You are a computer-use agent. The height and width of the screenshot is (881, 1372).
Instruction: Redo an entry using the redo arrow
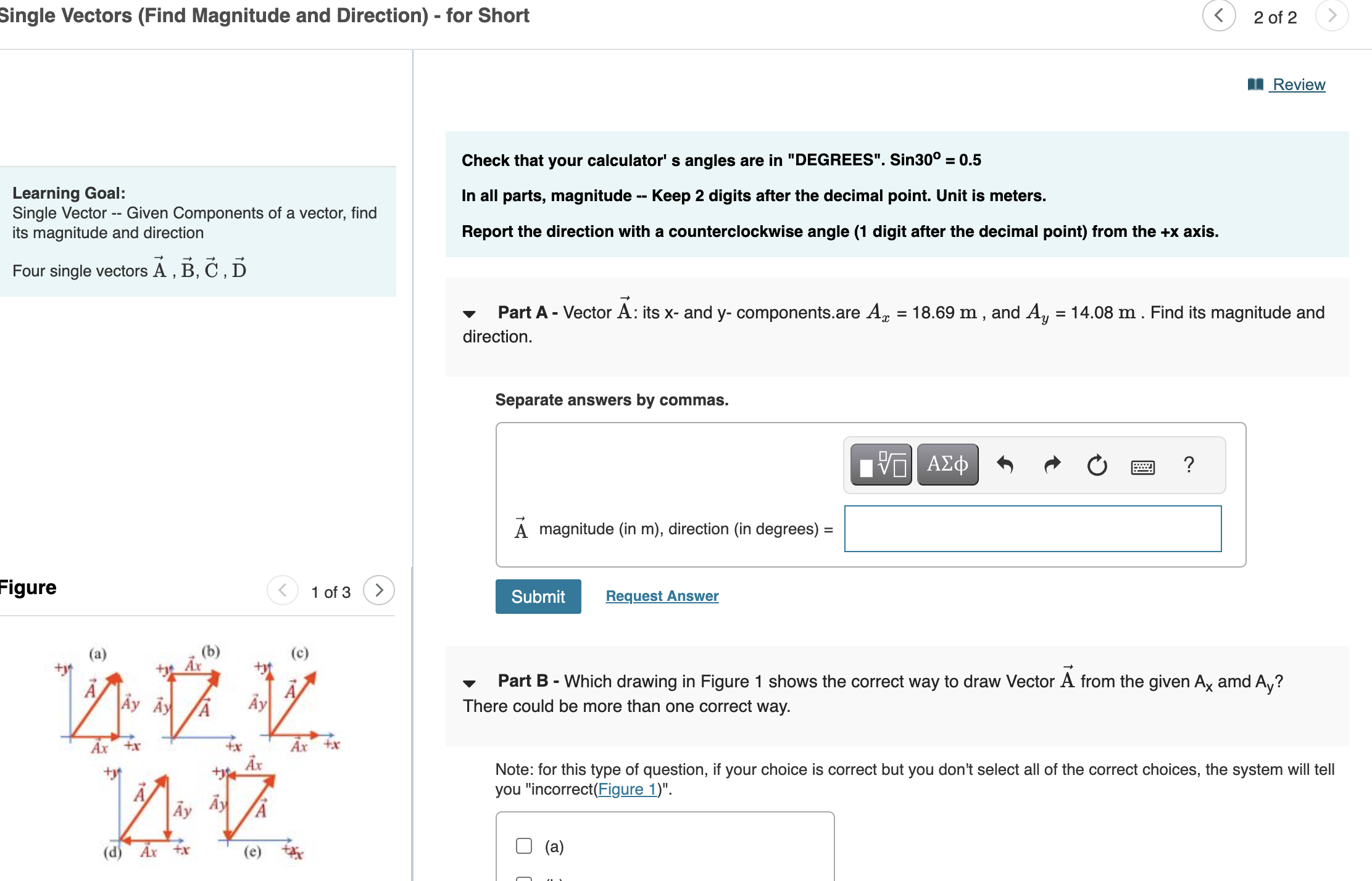click(x=1052, y=465)
